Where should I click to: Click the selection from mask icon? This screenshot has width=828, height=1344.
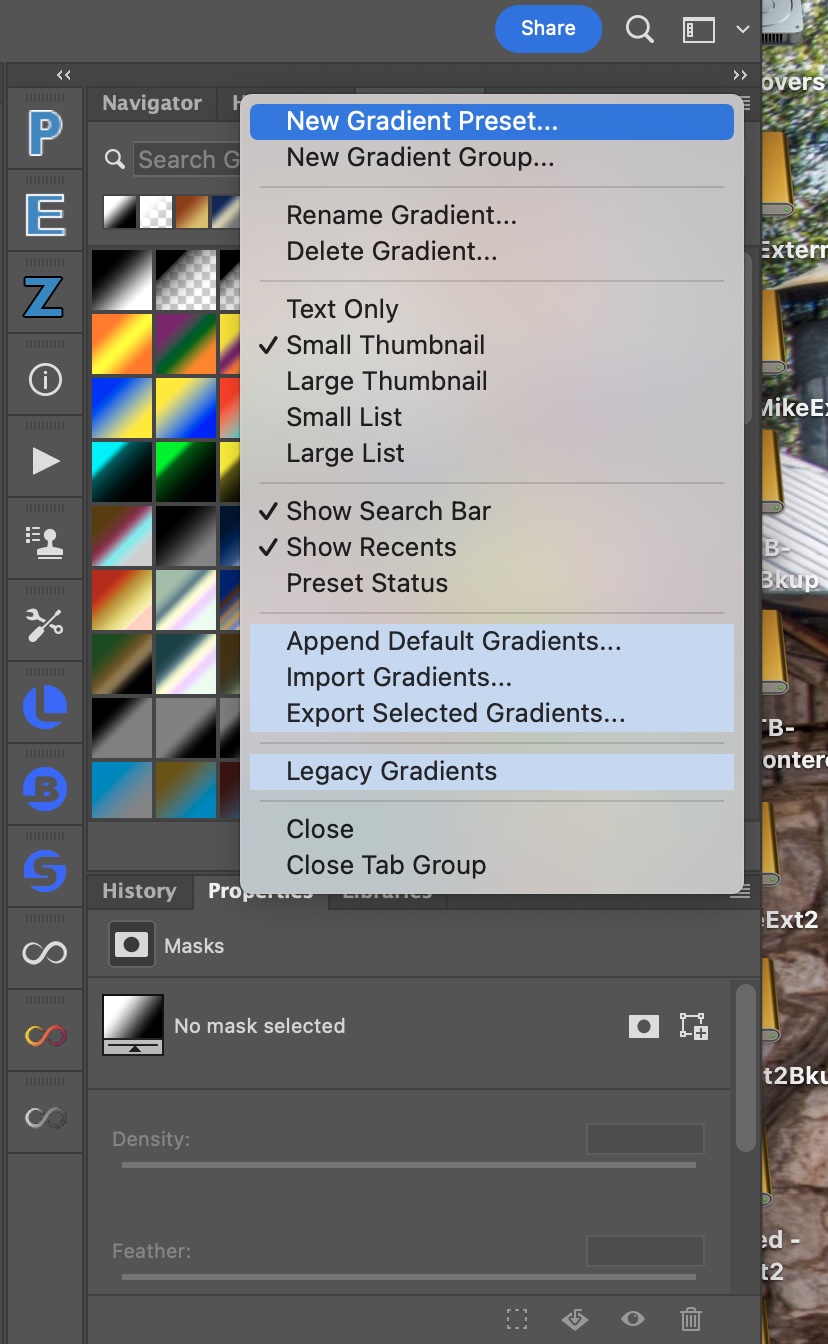(x=517, y=1319)
